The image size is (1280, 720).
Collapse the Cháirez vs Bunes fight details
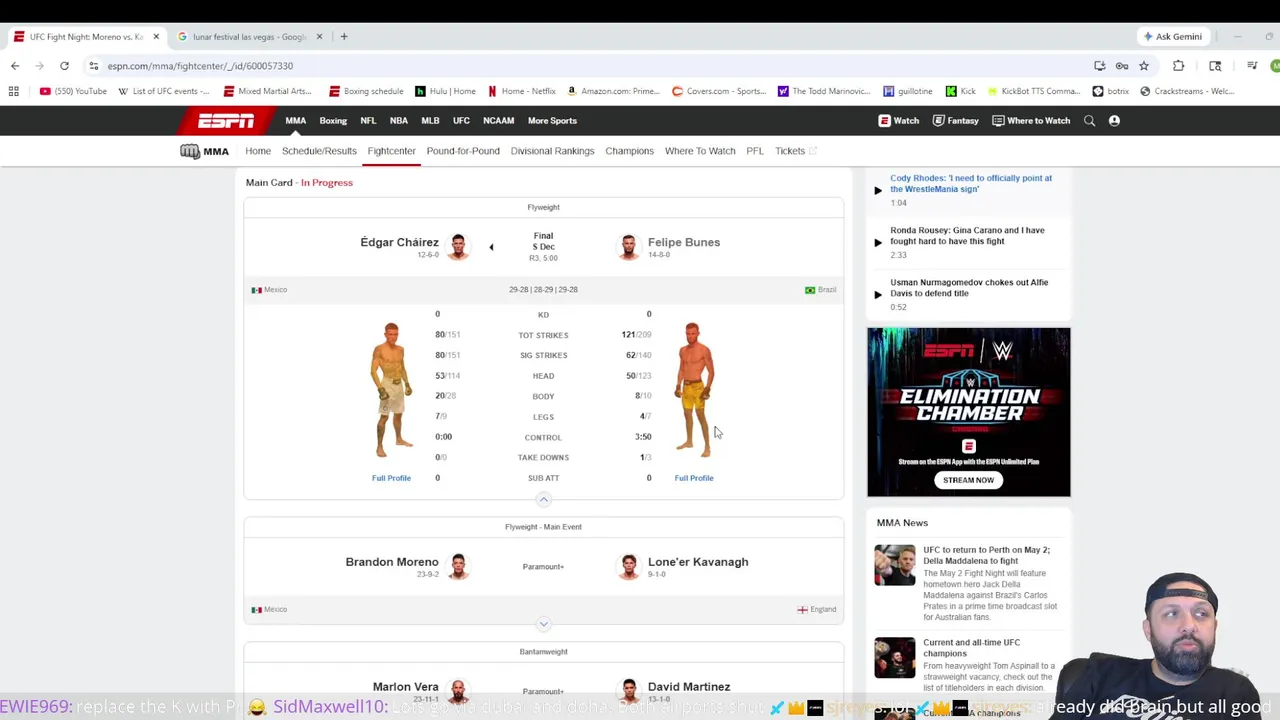pyautogui.click(x=544, y=499)
